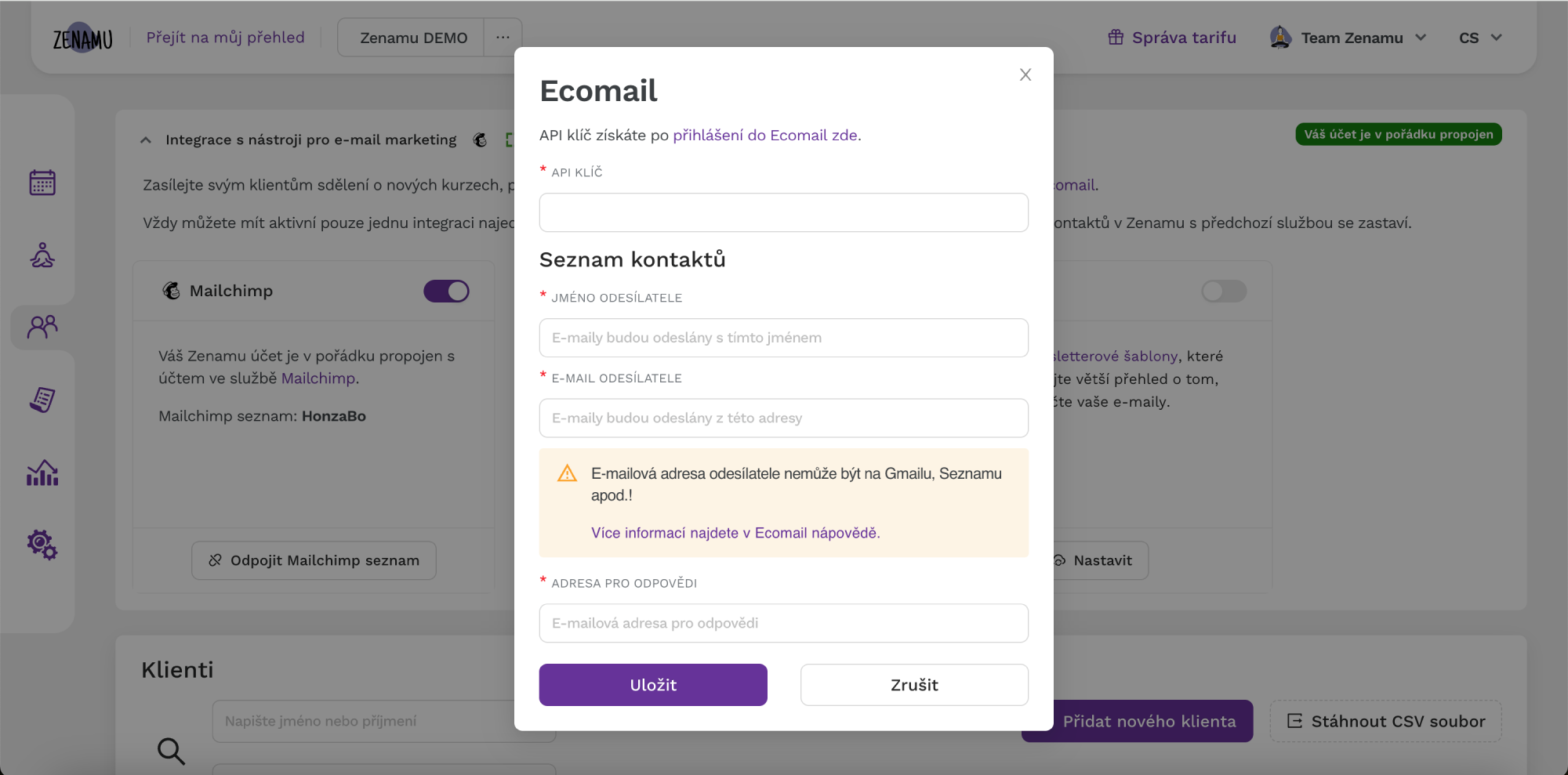Open the settings gears sidebar icon
Image resolution: width=1568 pixels, height=775 pixels.
pyautogui.click(x=42, y=545)
